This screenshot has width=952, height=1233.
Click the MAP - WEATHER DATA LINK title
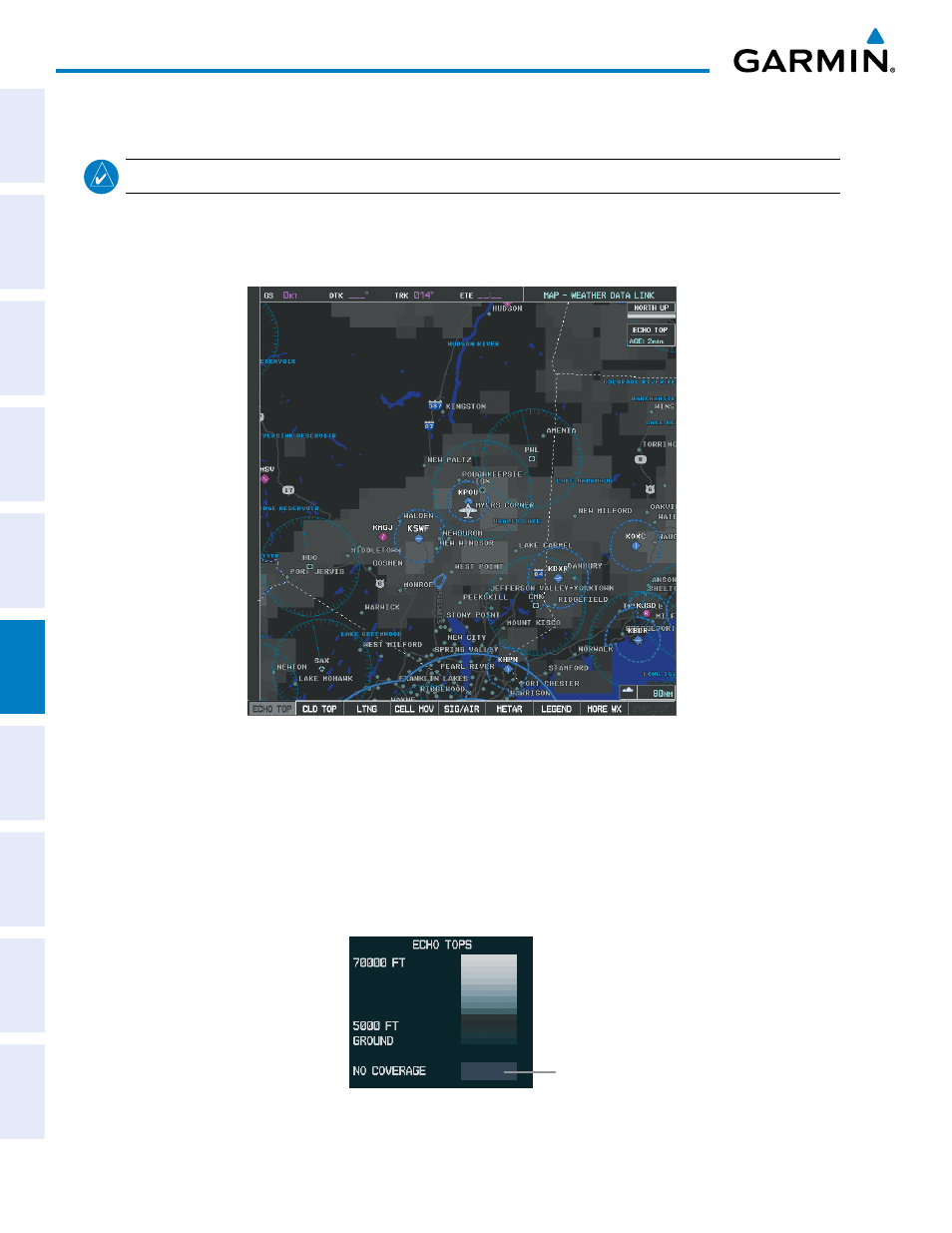coord(599,296)
